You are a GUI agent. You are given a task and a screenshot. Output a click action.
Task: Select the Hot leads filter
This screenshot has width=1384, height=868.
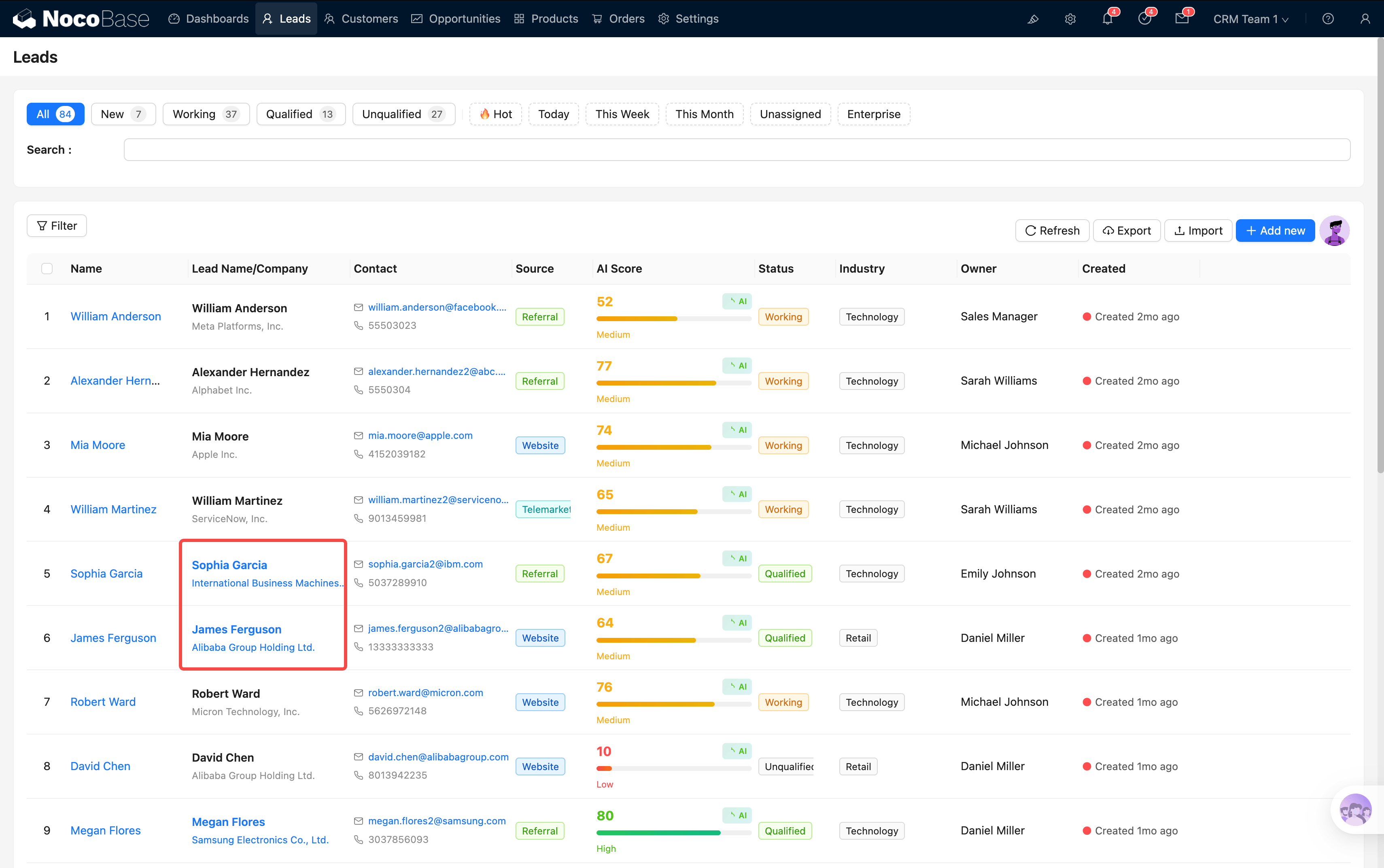496,114
